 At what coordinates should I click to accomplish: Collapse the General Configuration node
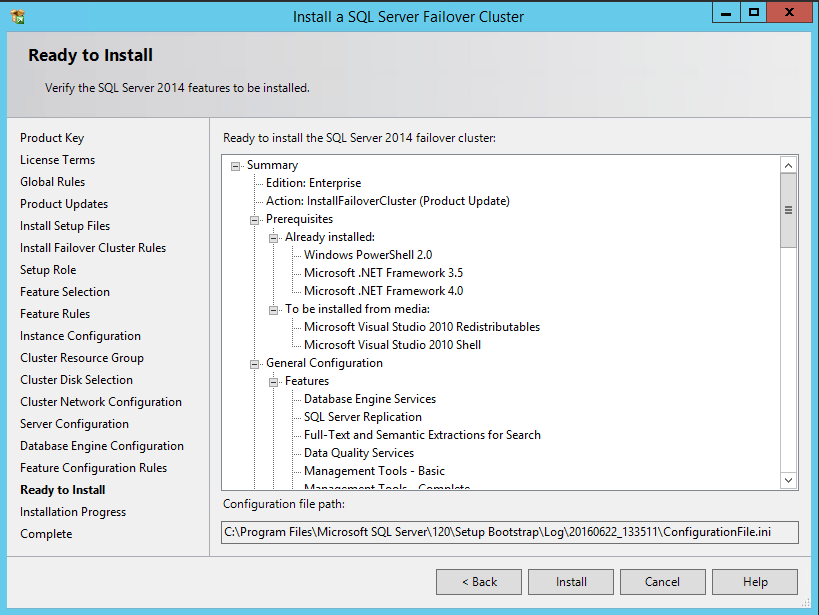pyautogui.click(x=254, y=364)
